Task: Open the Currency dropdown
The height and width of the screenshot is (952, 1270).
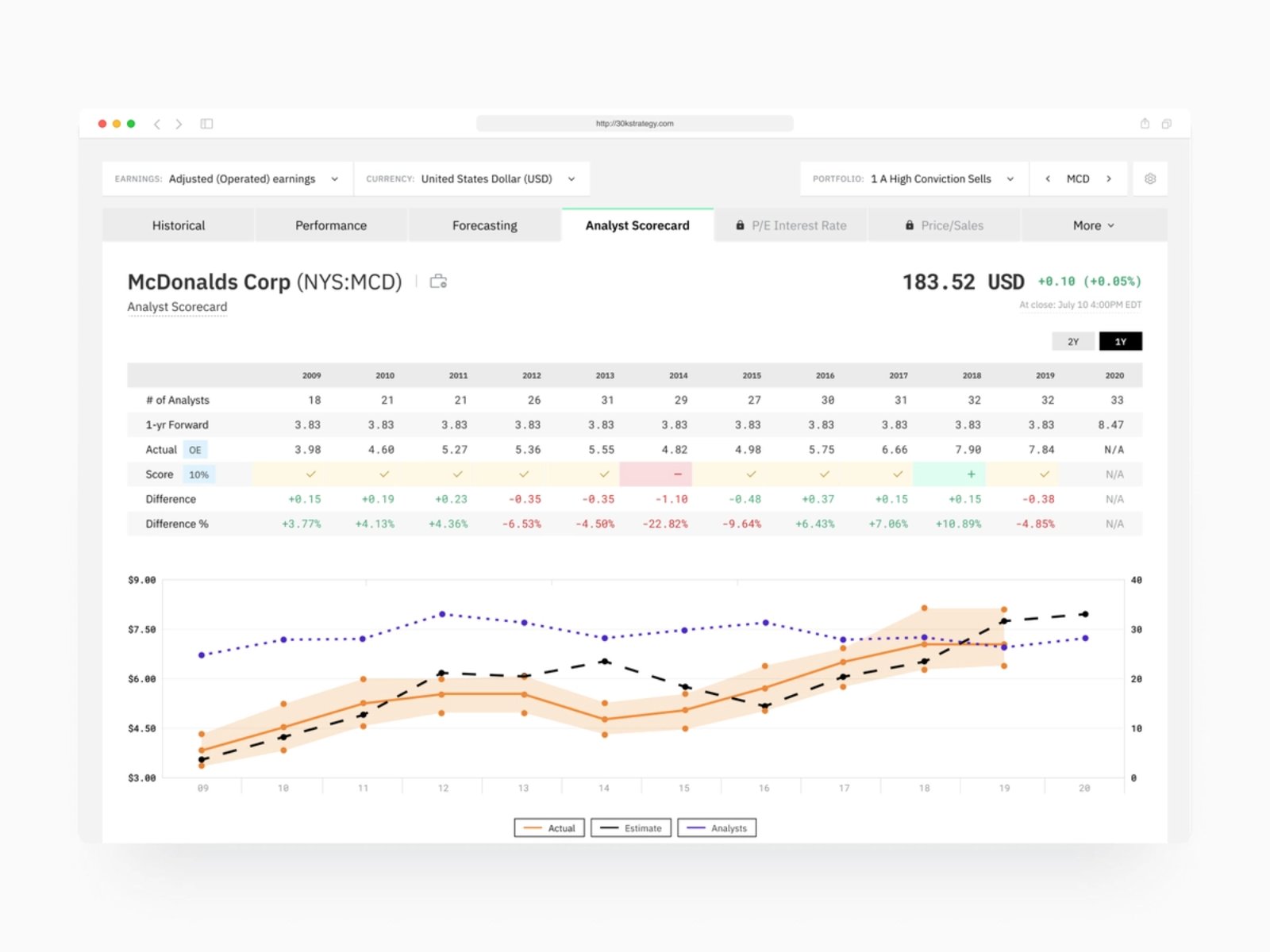Action: 471,178
